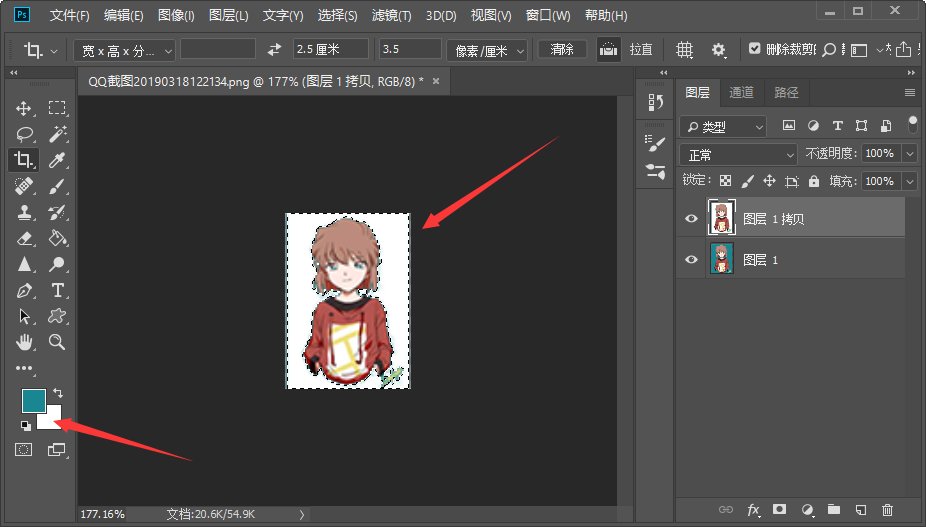The image size is (926, 527).
Task: Change the screen mode
Action: [57, 450]
